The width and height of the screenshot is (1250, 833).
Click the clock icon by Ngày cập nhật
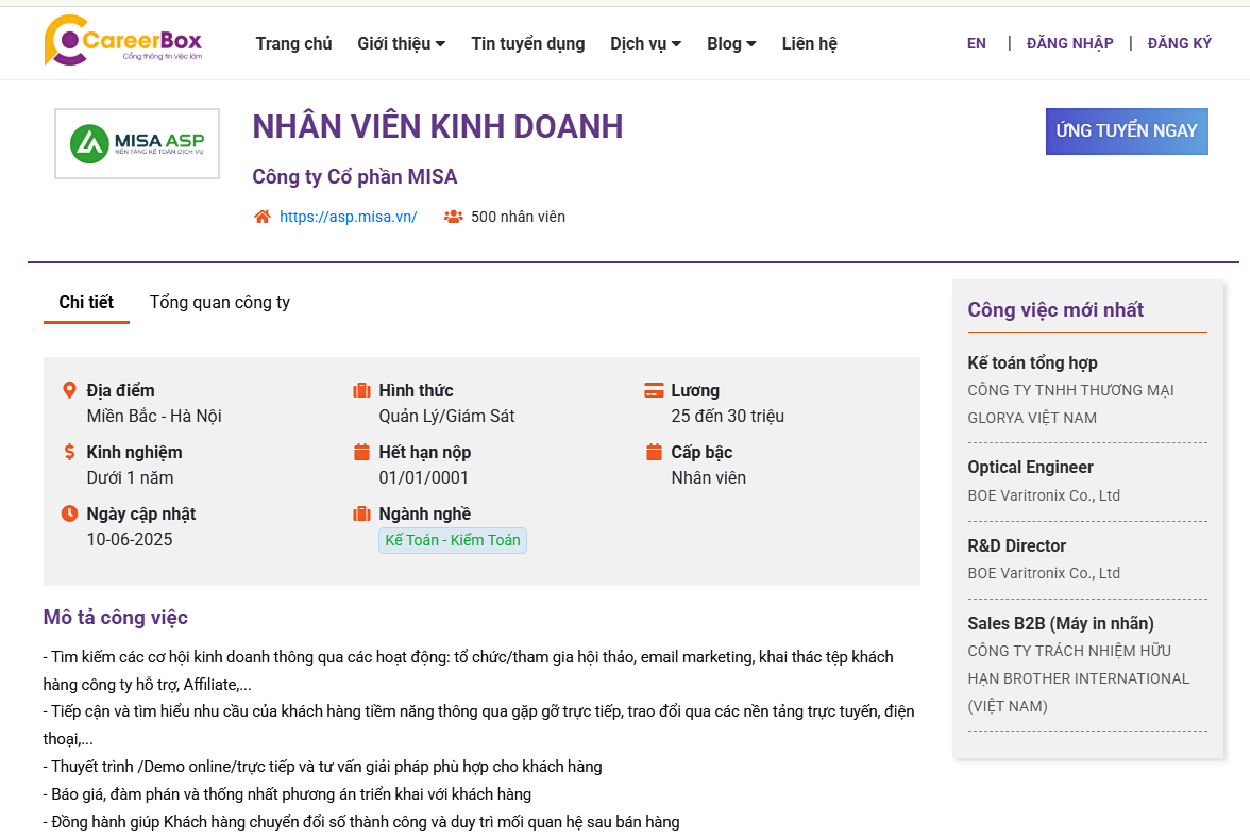(x=69, y=514)
